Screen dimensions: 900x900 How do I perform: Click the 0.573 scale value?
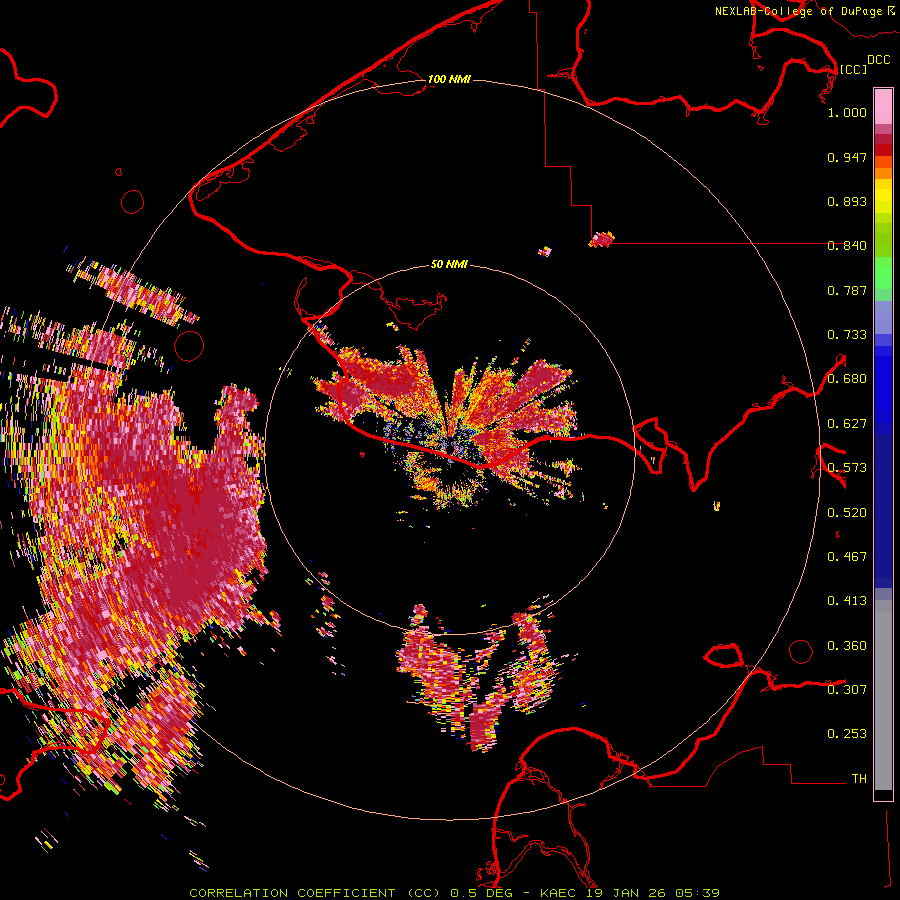[847, 468]
